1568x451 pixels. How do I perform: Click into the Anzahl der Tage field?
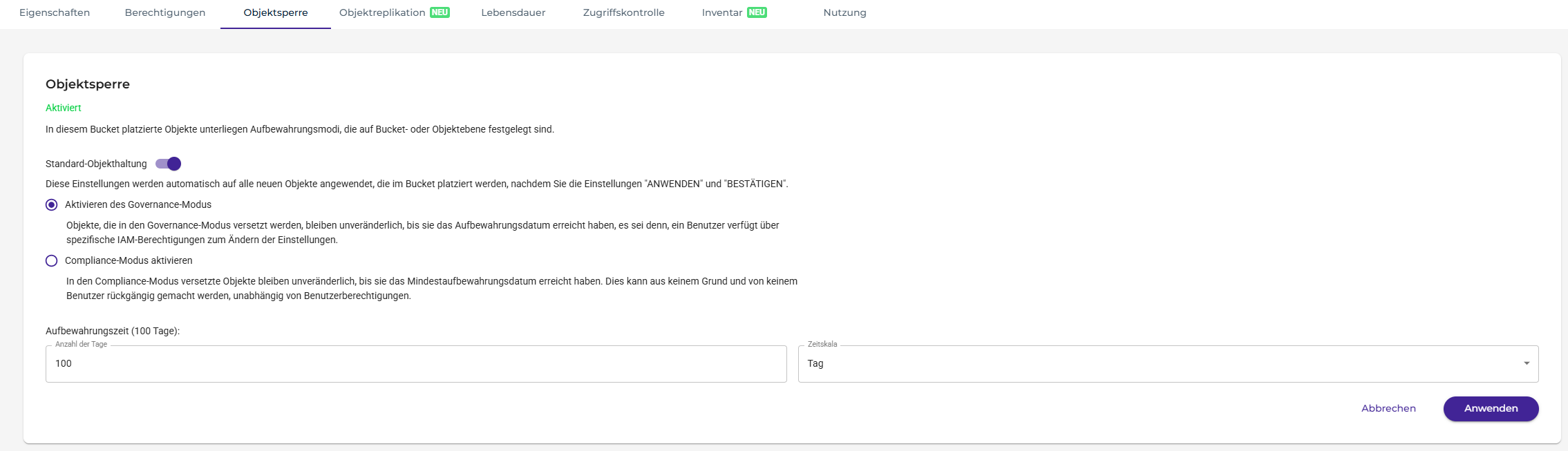[x=415, y=364]
